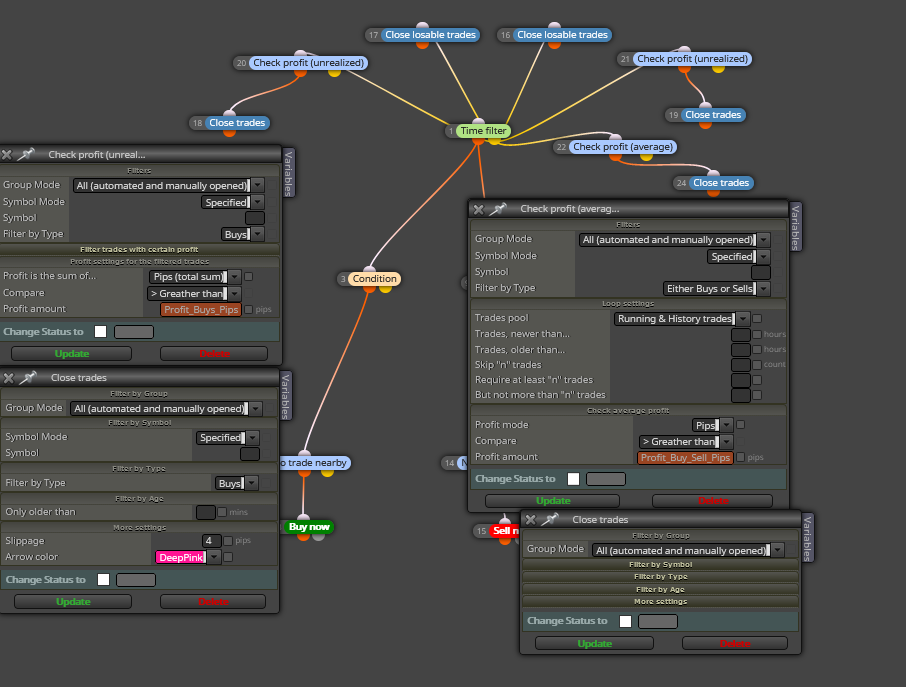Open Profit mode Pips dropdown
The height and width of the screenshot is (687, 906).
(727, 425)
